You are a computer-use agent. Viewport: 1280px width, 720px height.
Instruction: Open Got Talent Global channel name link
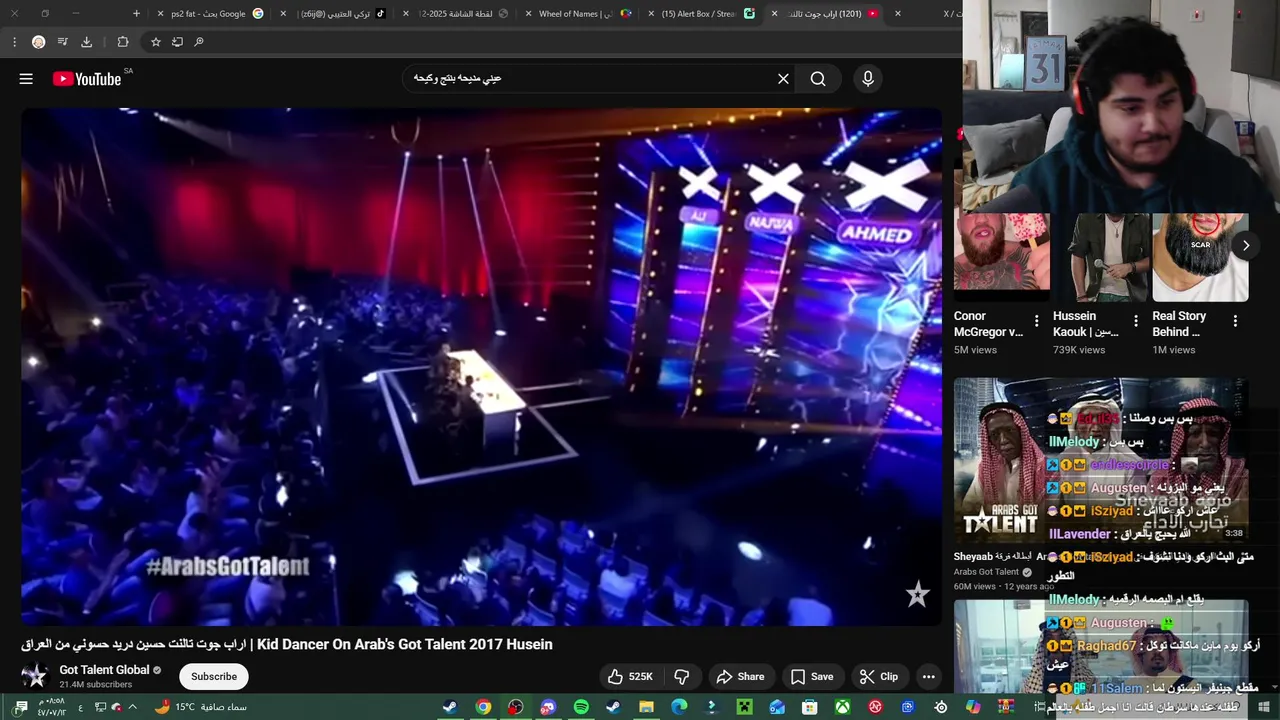pyautogui.click(x=104, y=670)
